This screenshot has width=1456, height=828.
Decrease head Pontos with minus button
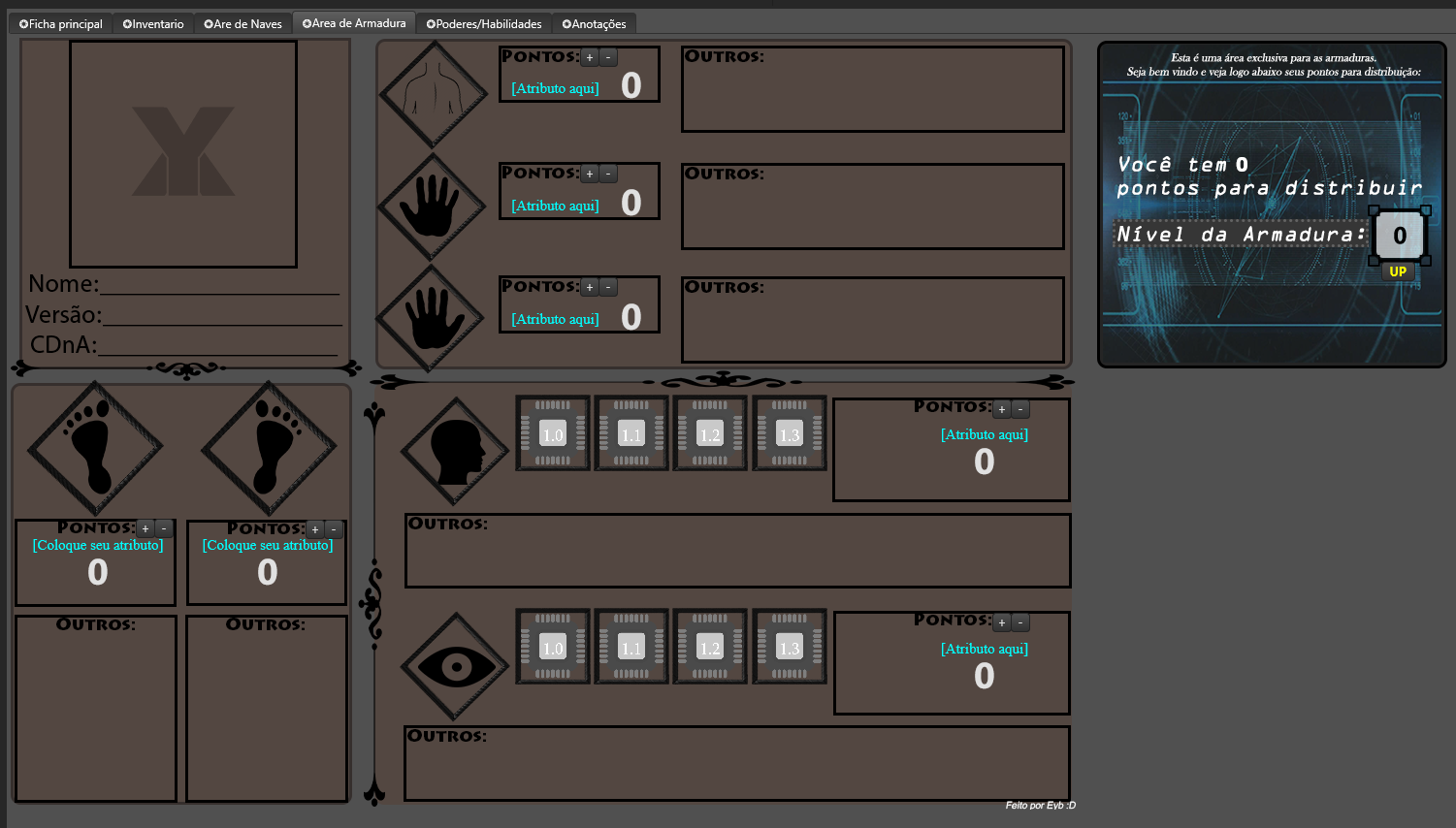[1020, 409]
